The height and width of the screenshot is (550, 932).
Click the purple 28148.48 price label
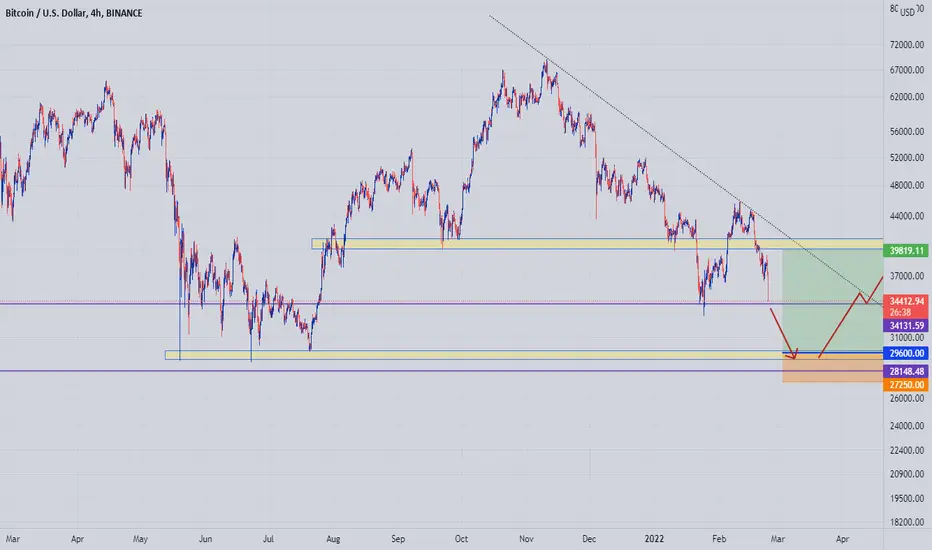click(x=906, y=372)
